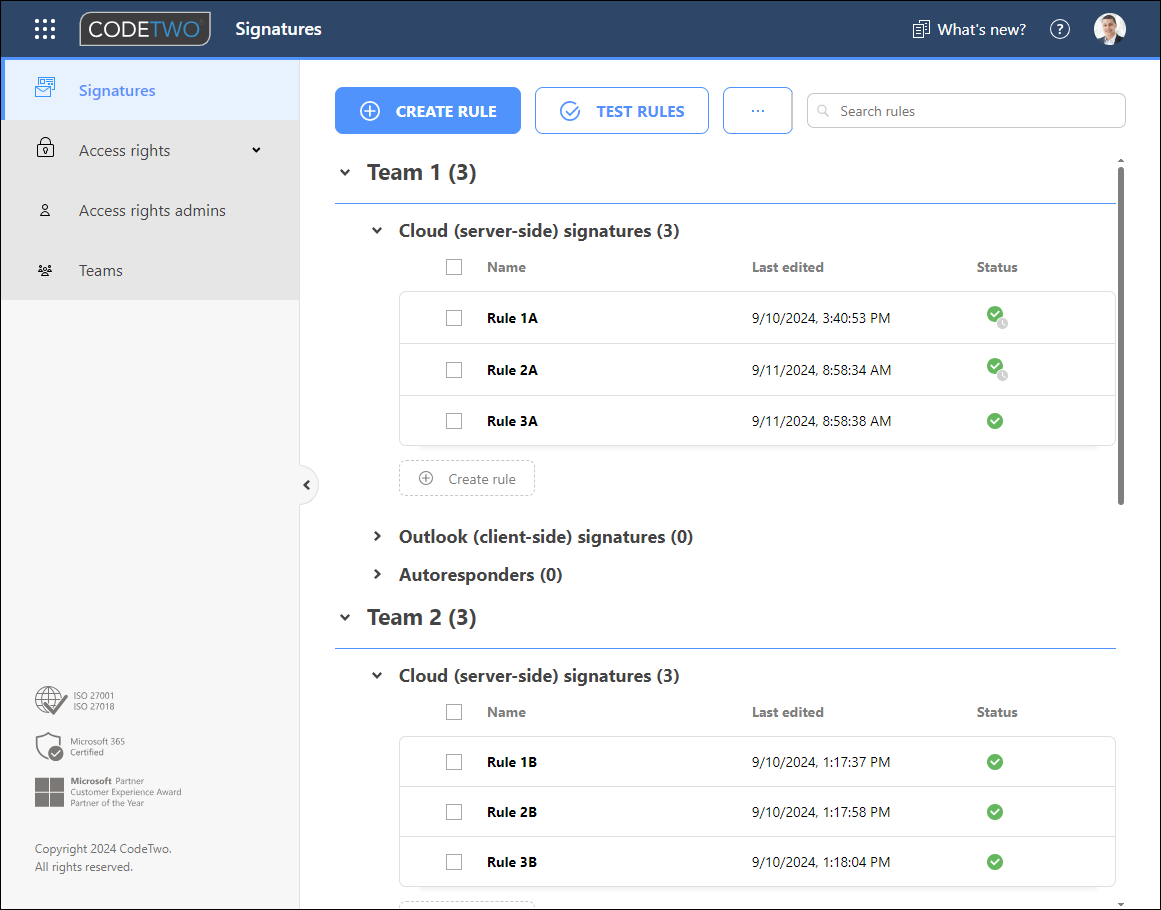Screen dimensions: 1161x910
Task: Expand Outlook (client-side) signatures section
Action: pos(378,536)
